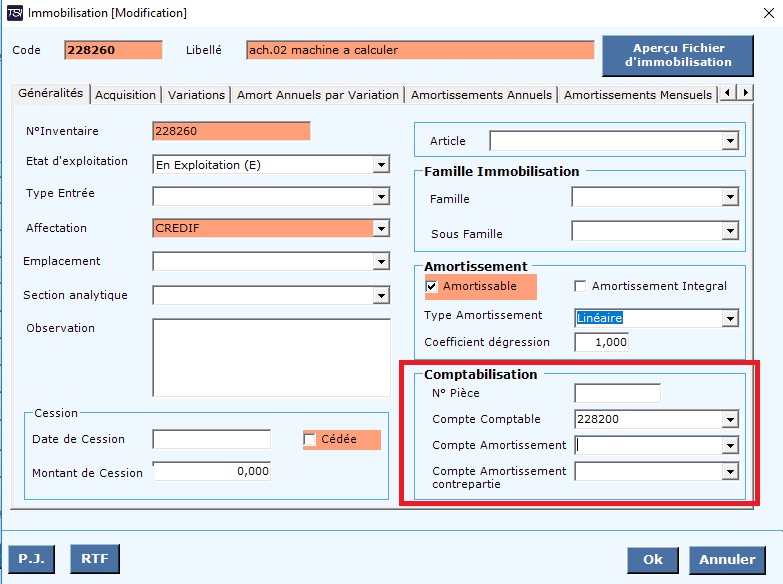This screenshot has height=584, width=783.
Task: Open the Amortissements Annuels tab
Action: tap(481, 95)
